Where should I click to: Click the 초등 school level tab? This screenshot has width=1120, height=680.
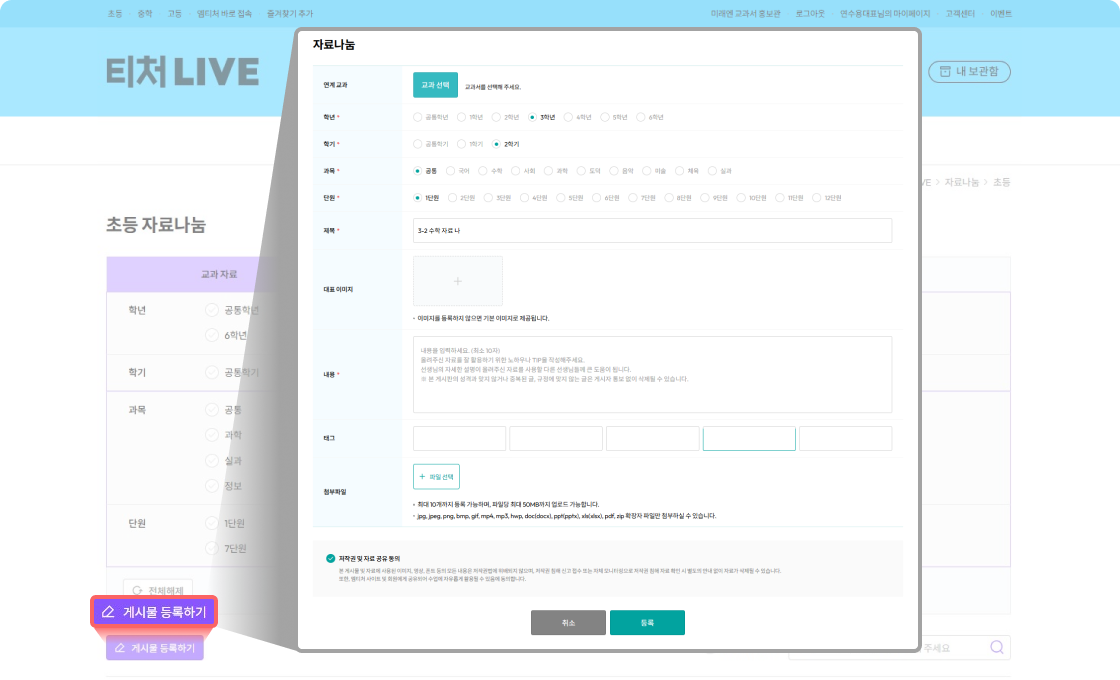[115, 14]
